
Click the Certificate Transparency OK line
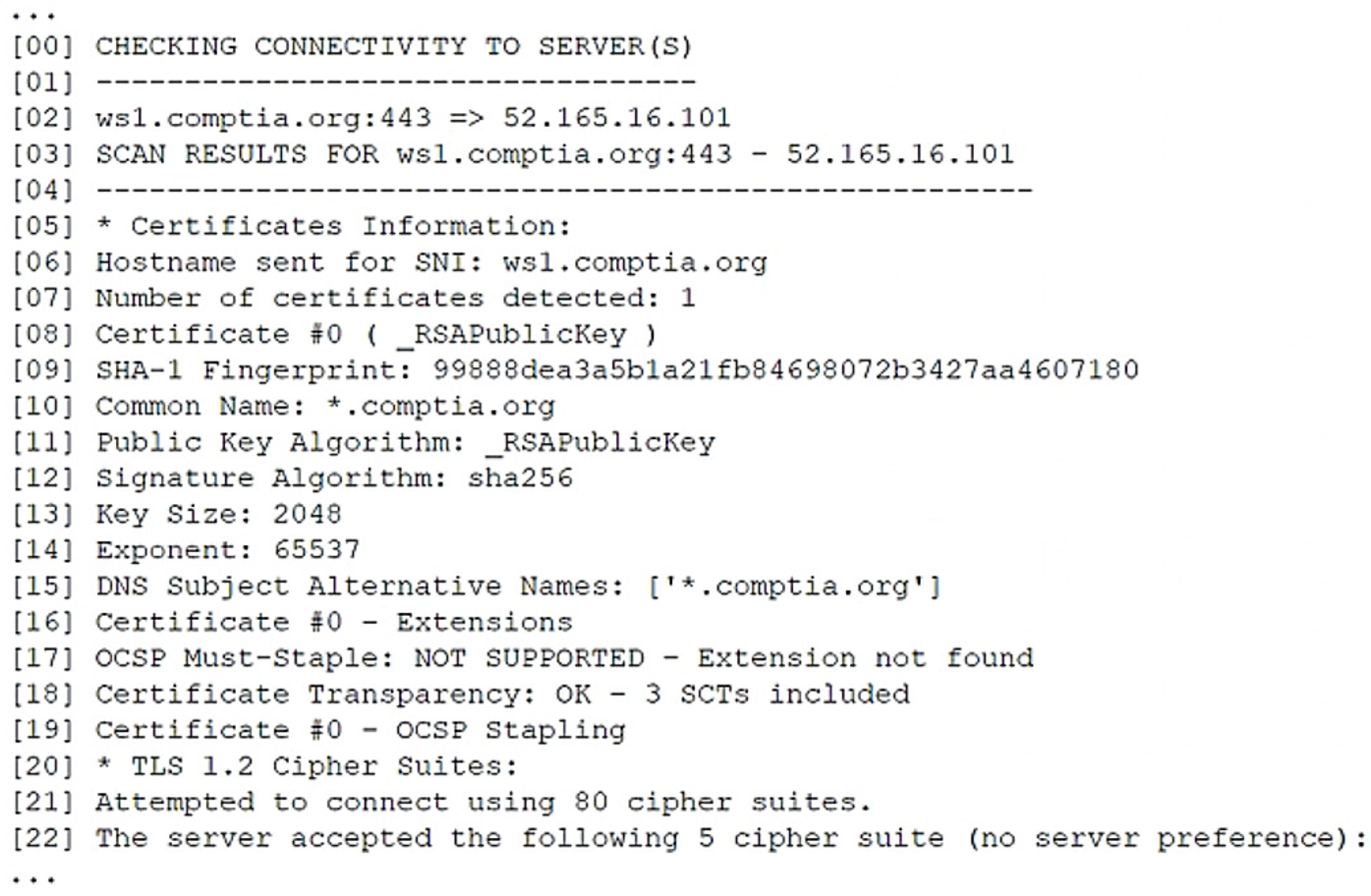501,695
